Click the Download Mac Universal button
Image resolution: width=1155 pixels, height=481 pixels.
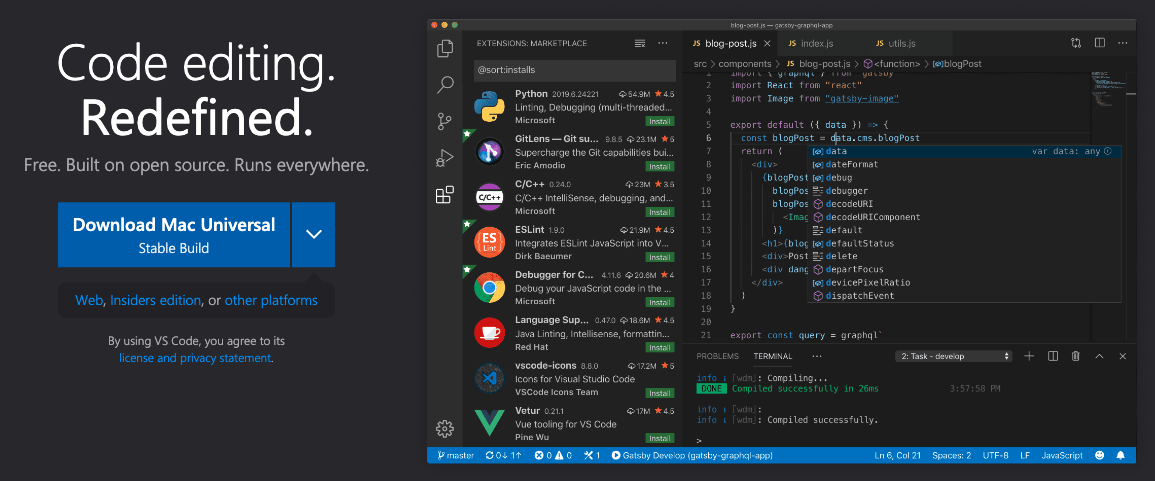tap(174, 235)
